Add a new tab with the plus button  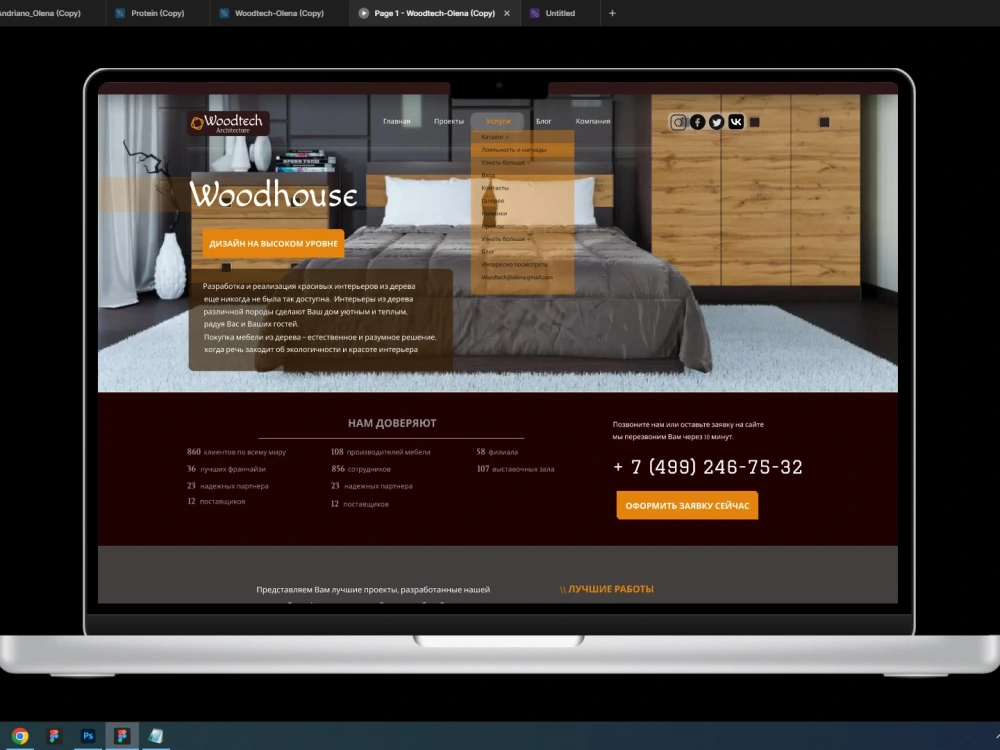(612, 13)
